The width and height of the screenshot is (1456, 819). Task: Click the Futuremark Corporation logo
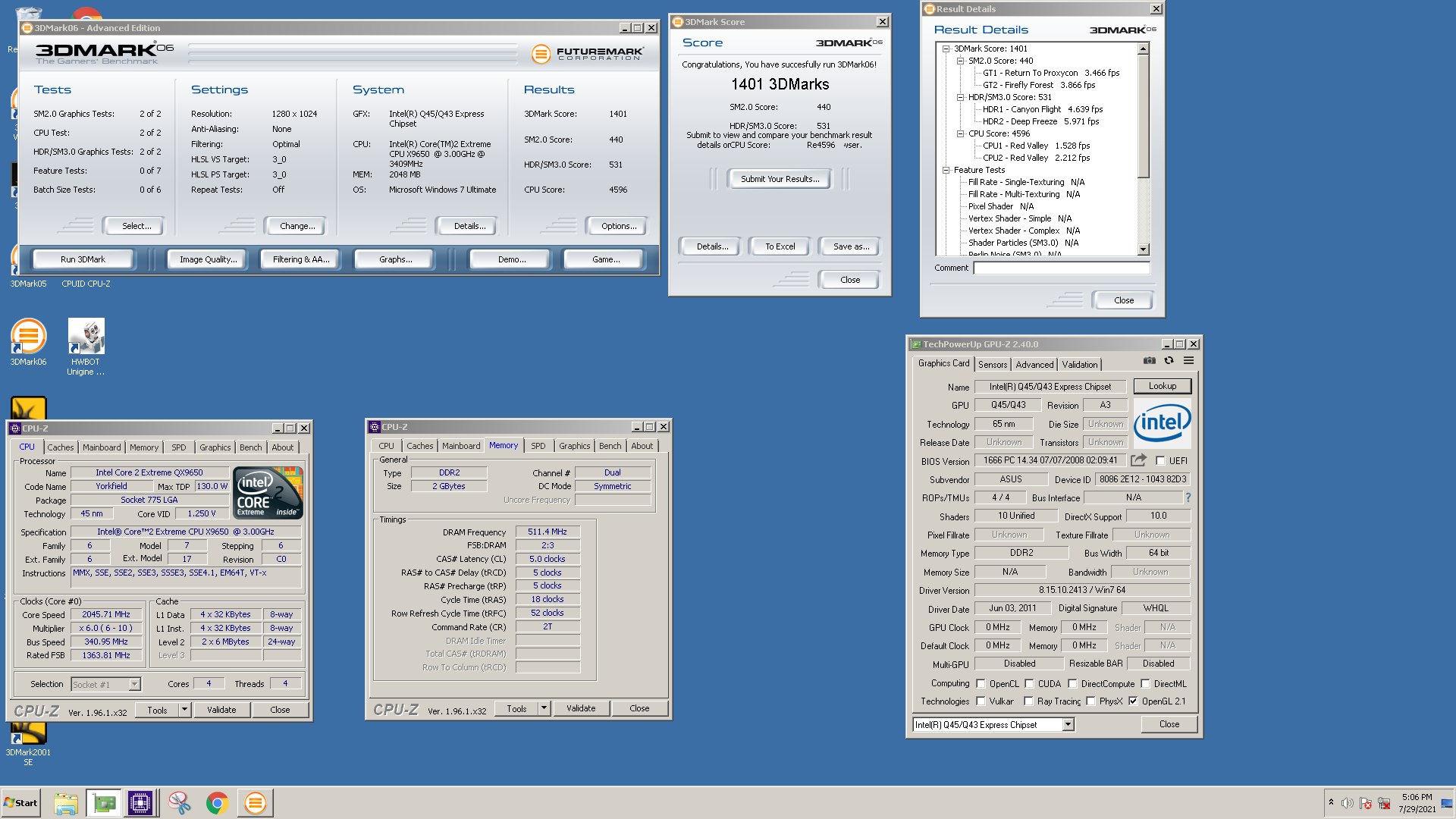[587, 54]
